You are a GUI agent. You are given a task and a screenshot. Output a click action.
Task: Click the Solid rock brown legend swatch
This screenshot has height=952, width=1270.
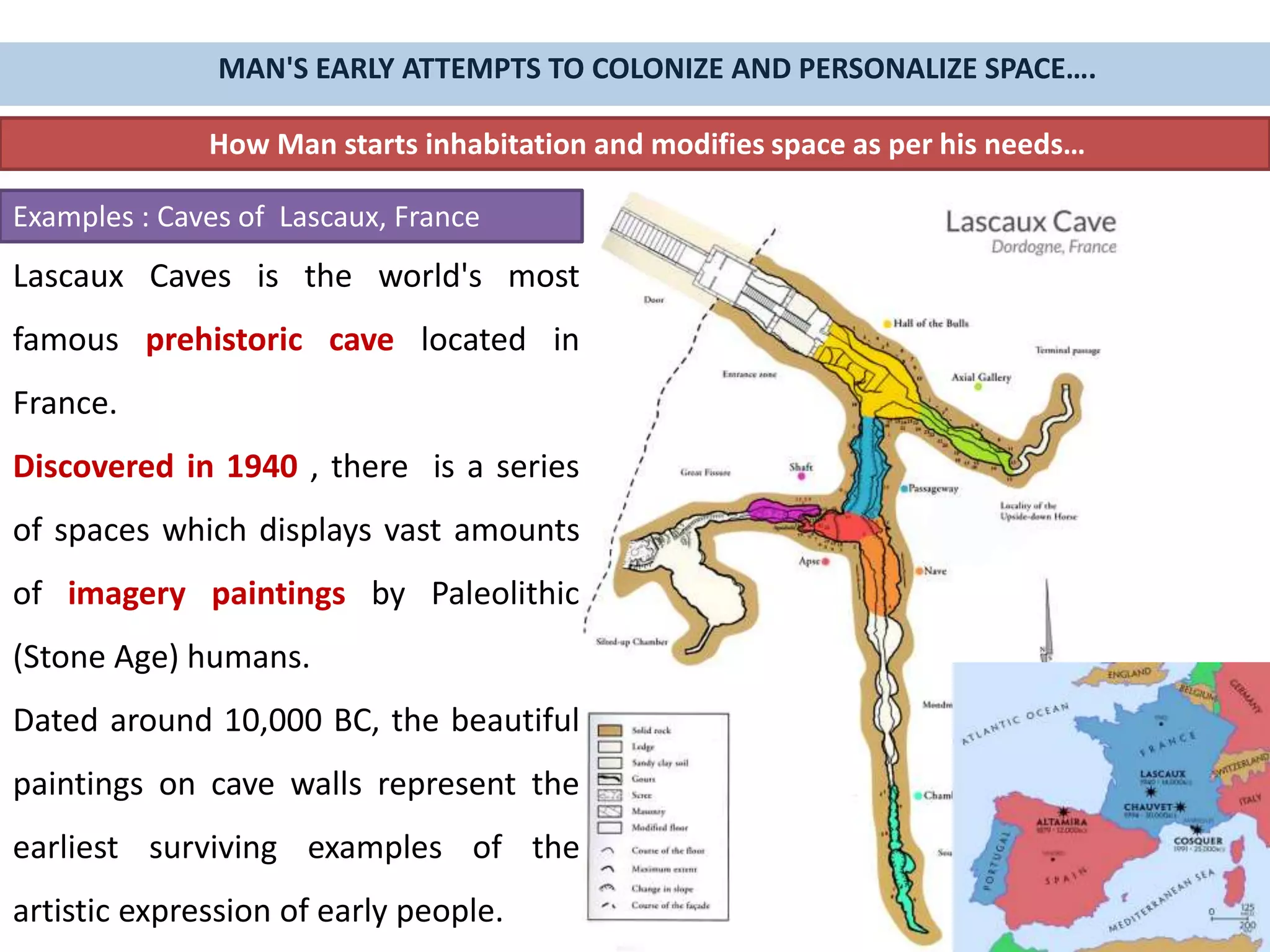[610, 731]
